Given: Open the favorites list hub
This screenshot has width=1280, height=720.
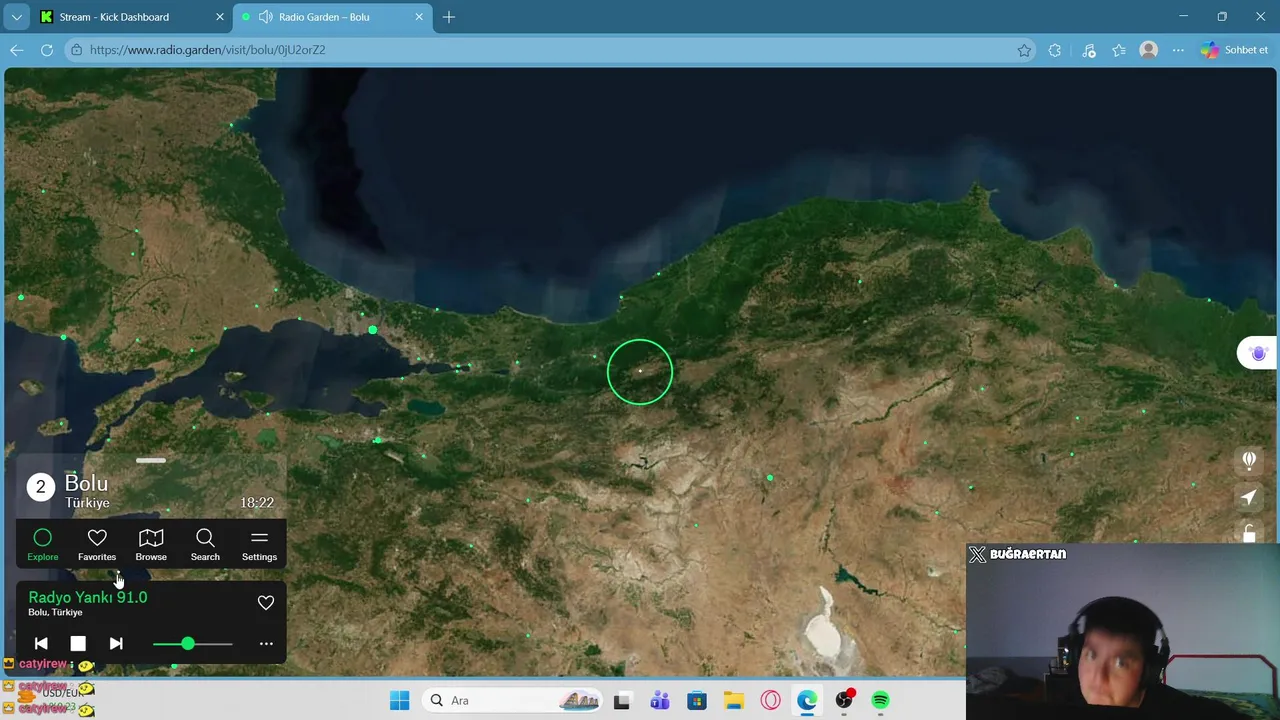Looking at the screenshot, I should point(1119,50).
